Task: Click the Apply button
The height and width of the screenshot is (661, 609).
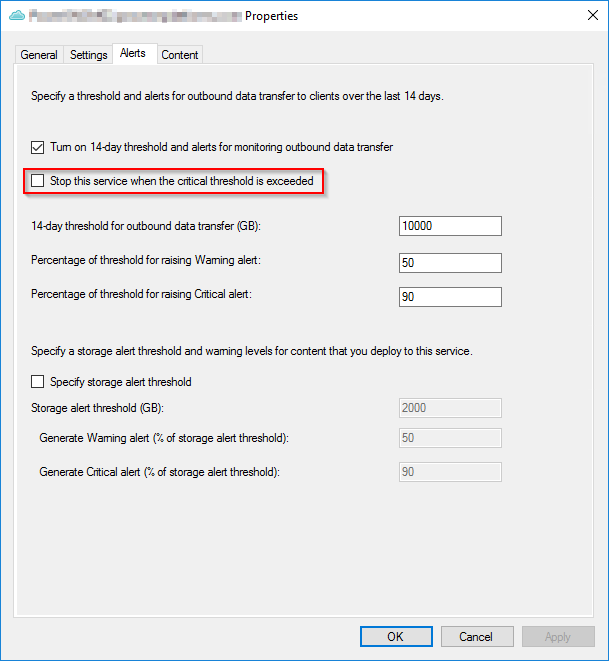Action: pyautogui.click(x=557, y=636)
